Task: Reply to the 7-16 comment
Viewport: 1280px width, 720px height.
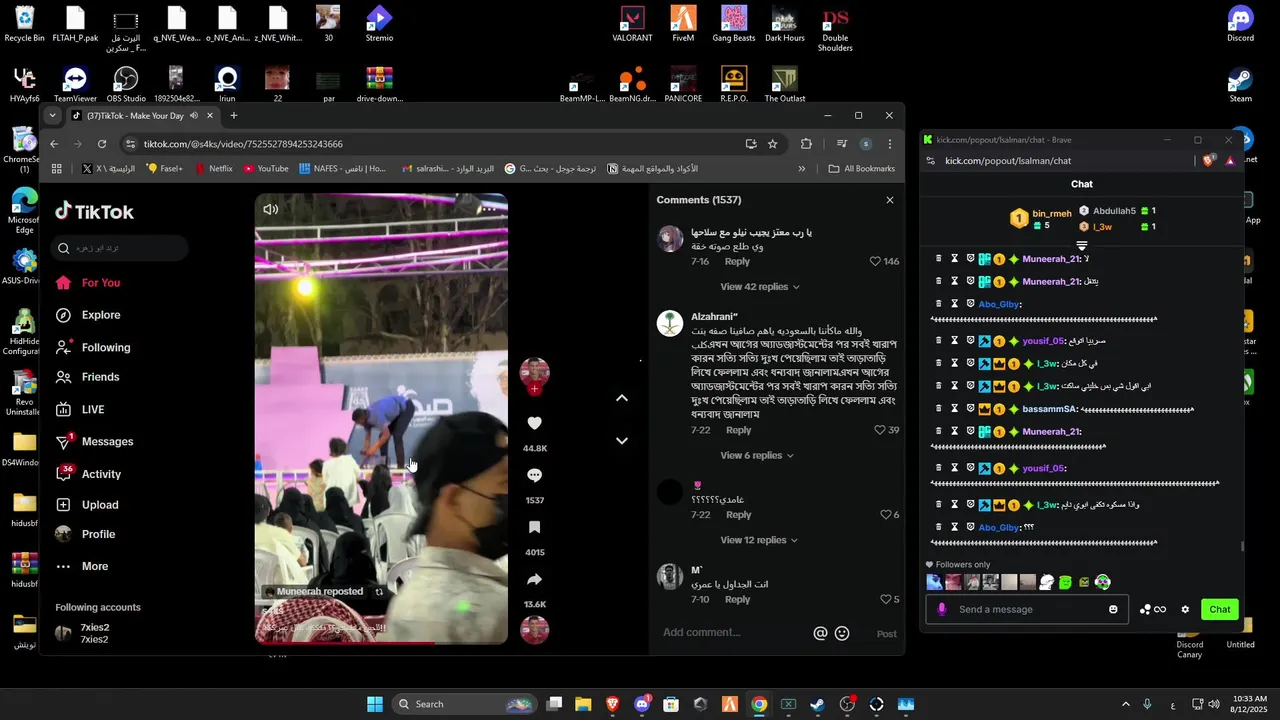Action: click(x=737, y=261)
